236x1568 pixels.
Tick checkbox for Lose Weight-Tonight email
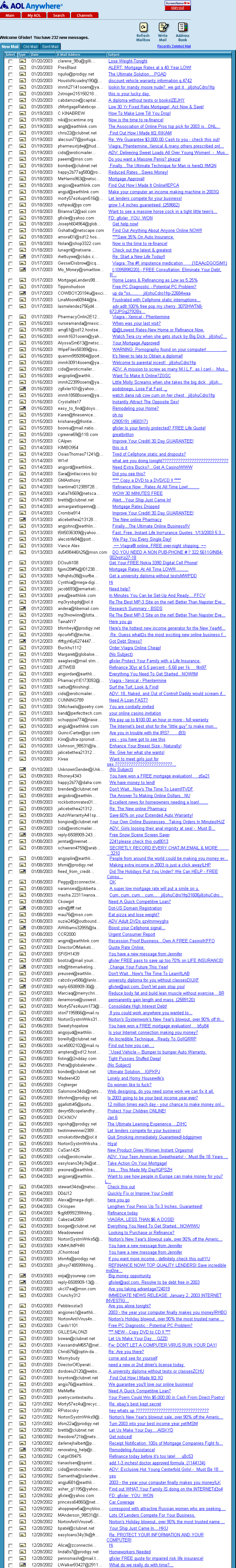point(10,61)
